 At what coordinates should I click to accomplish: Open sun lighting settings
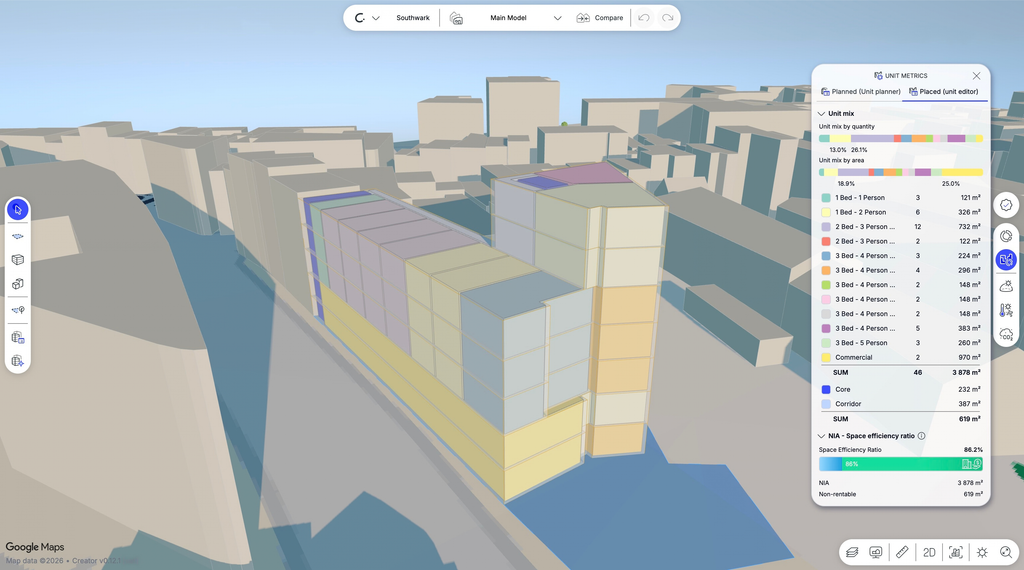point(982,552)
